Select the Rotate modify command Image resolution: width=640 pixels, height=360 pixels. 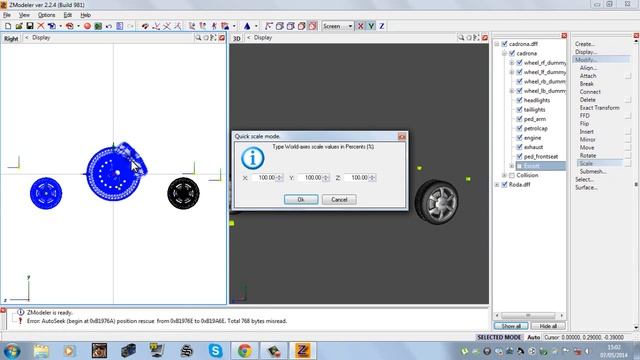click(588, 156)
